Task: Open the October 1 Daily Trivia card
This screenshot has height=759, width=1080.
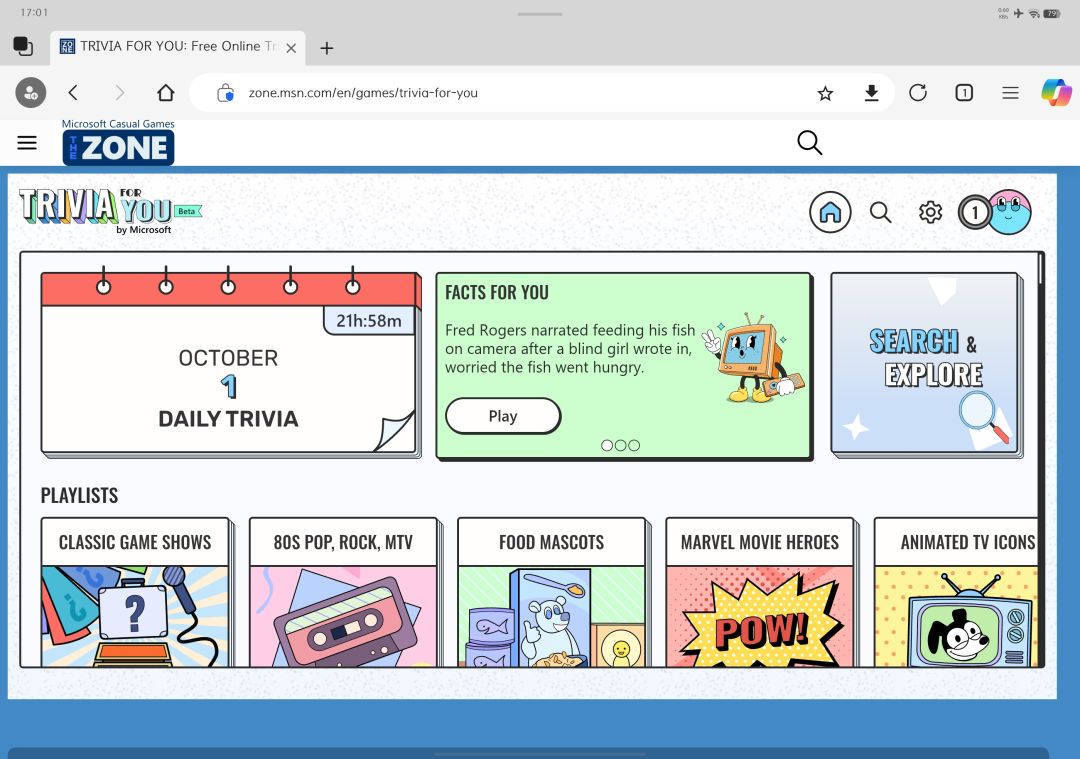Action: pos(229,364)
